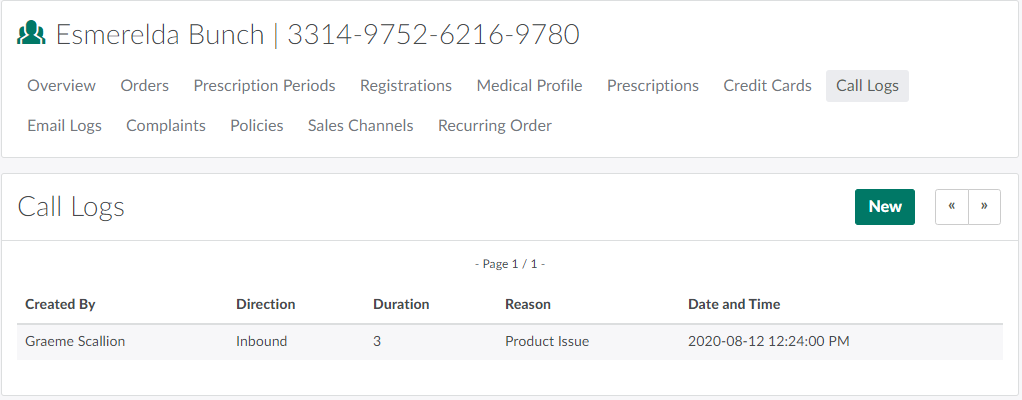This screenshot has height=400, width=1022.
Task: Open the Sales Channels tab
Action: [360, 126]
